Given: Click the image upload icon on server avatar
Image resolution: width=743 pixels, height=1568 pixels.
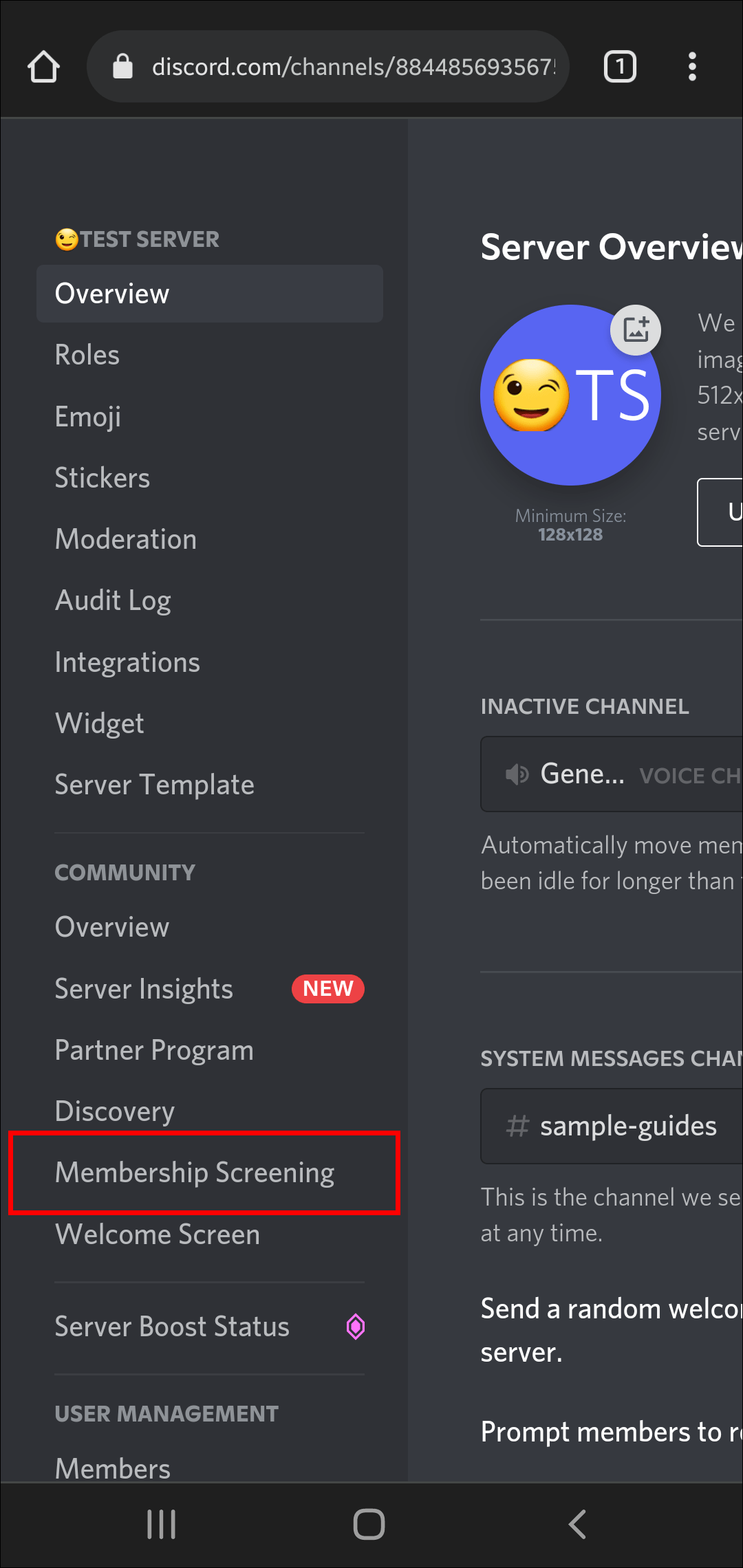Looking at the screenshot, I should (x=635, y=330).
